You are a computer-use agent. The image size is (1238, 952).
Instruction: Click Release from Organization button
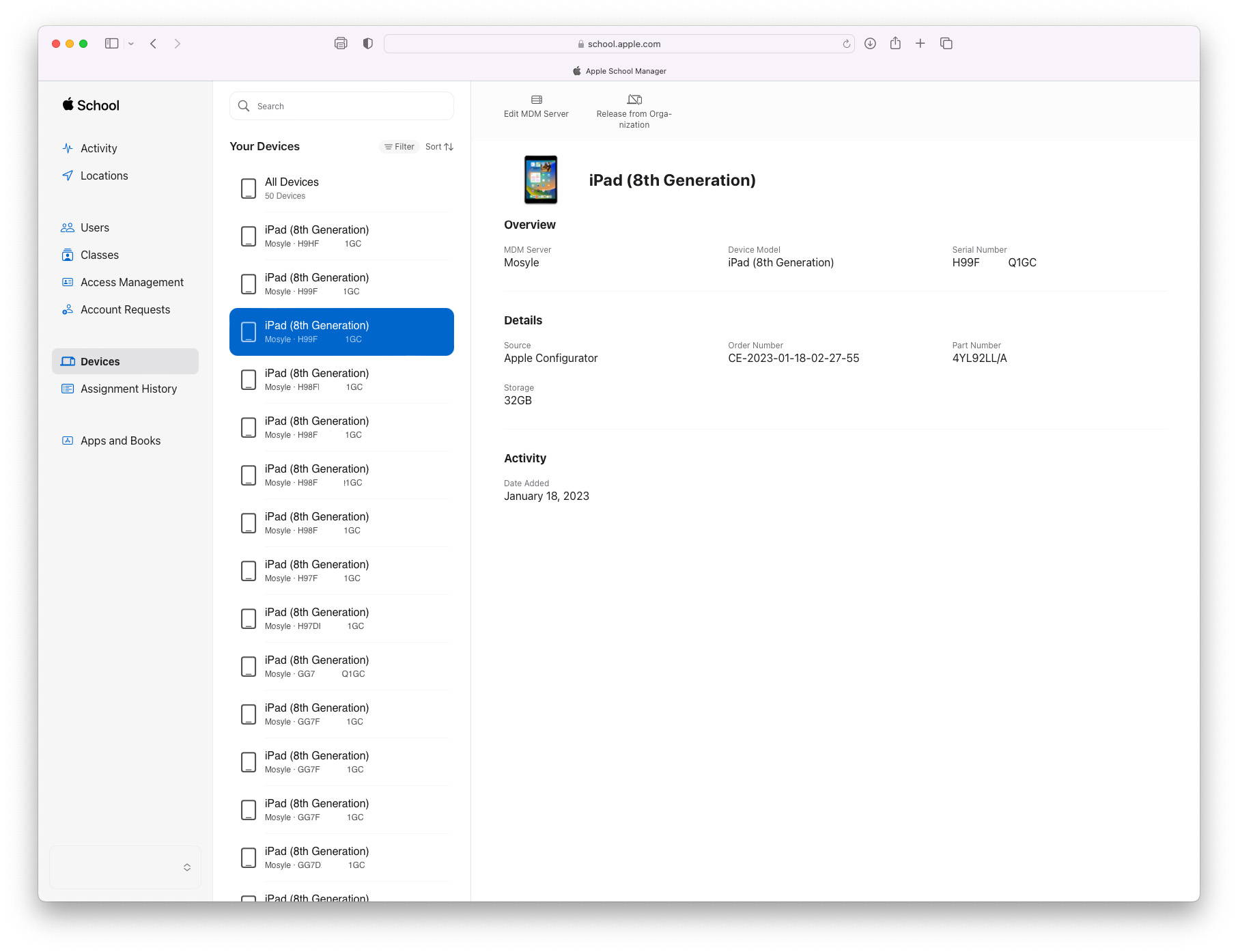click(x=634, y=111)
